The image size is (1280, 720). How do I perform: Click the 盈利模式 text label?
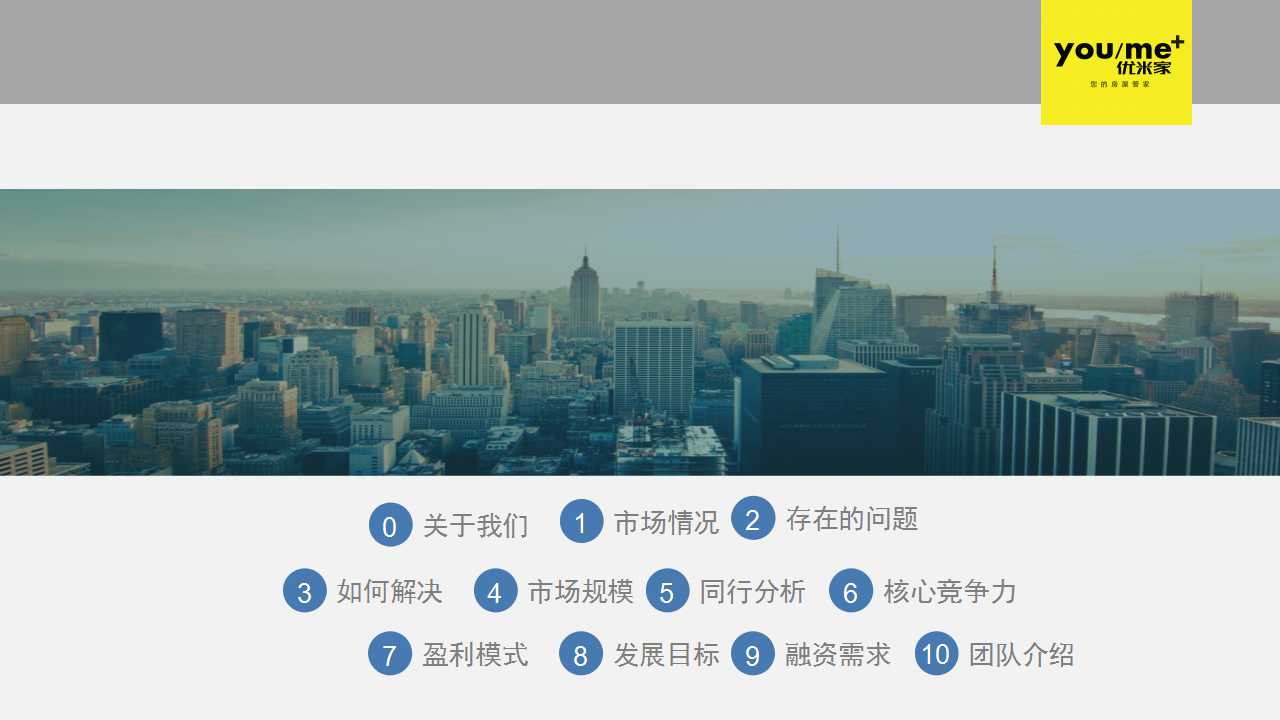pyautogui.click(x=475, y=655)
